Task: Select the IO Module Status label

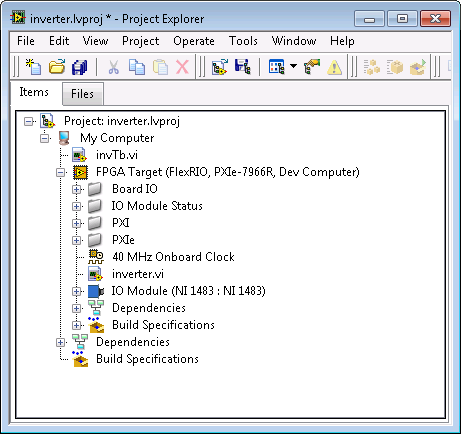Action: pos(157,206)
